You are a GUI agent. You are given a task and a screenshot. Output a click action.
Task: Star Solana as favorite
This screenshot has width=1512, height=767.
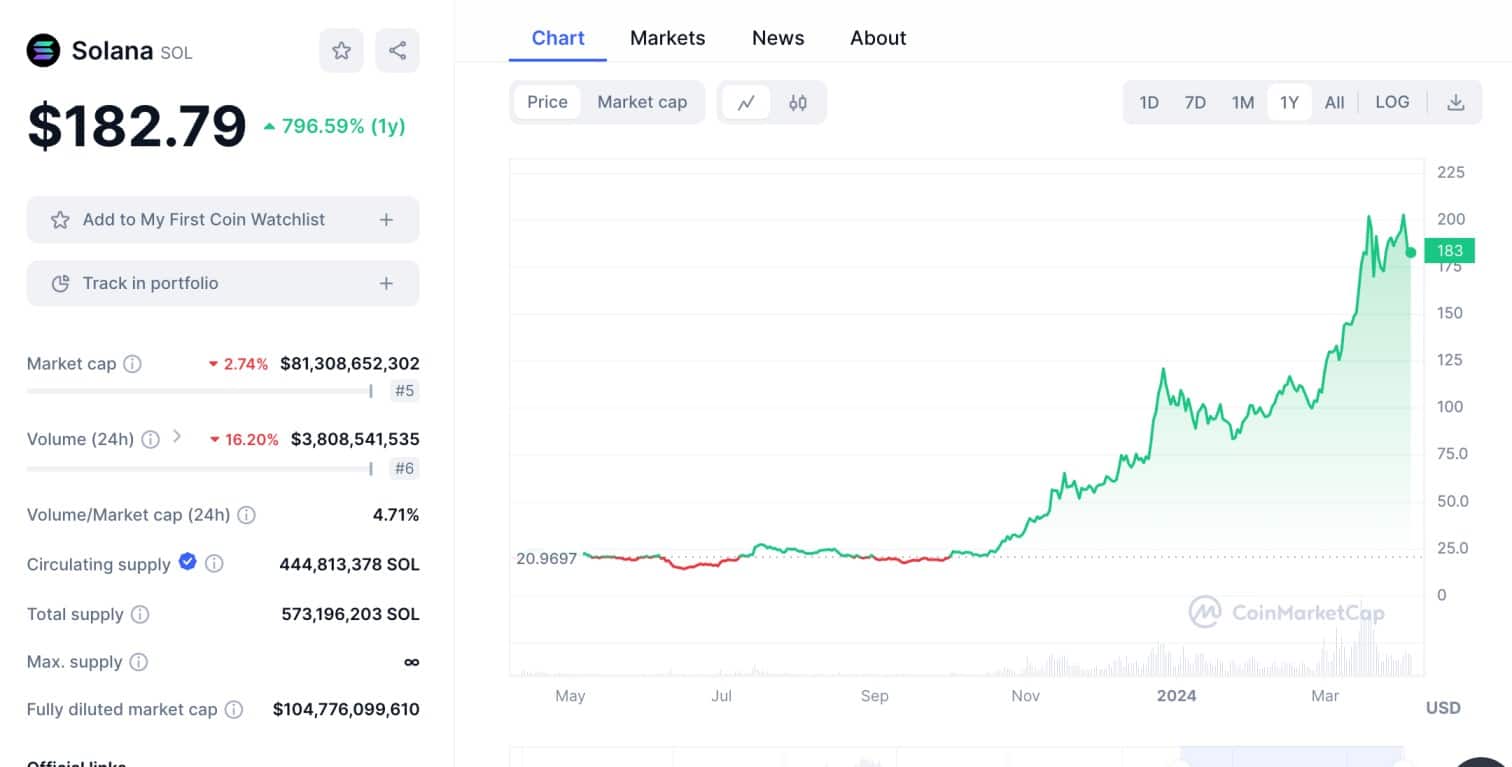(341, 50)
